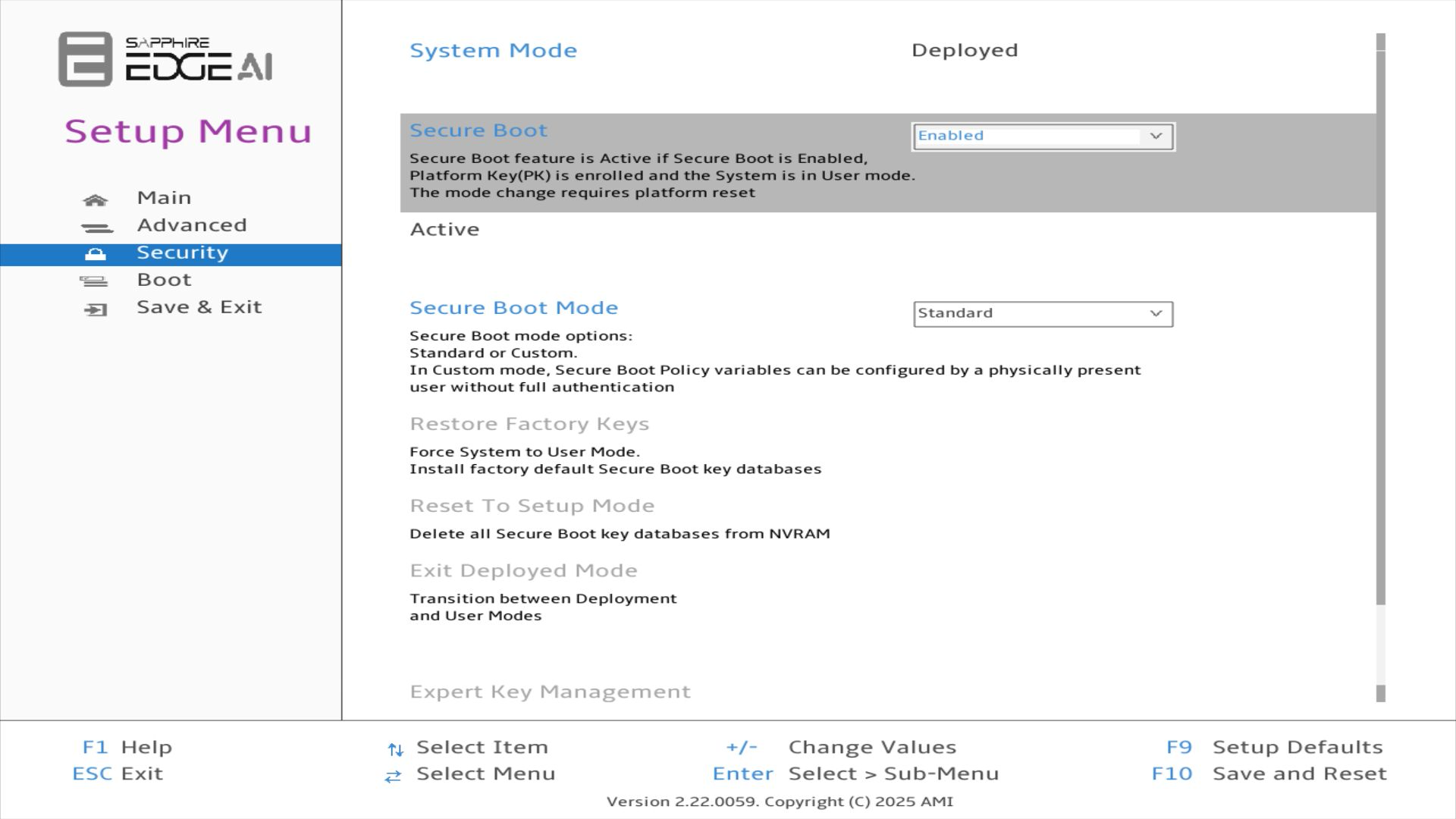Click the chevron arrow in Enabled combo box
1456x819 pixels.
point(1155,136)
